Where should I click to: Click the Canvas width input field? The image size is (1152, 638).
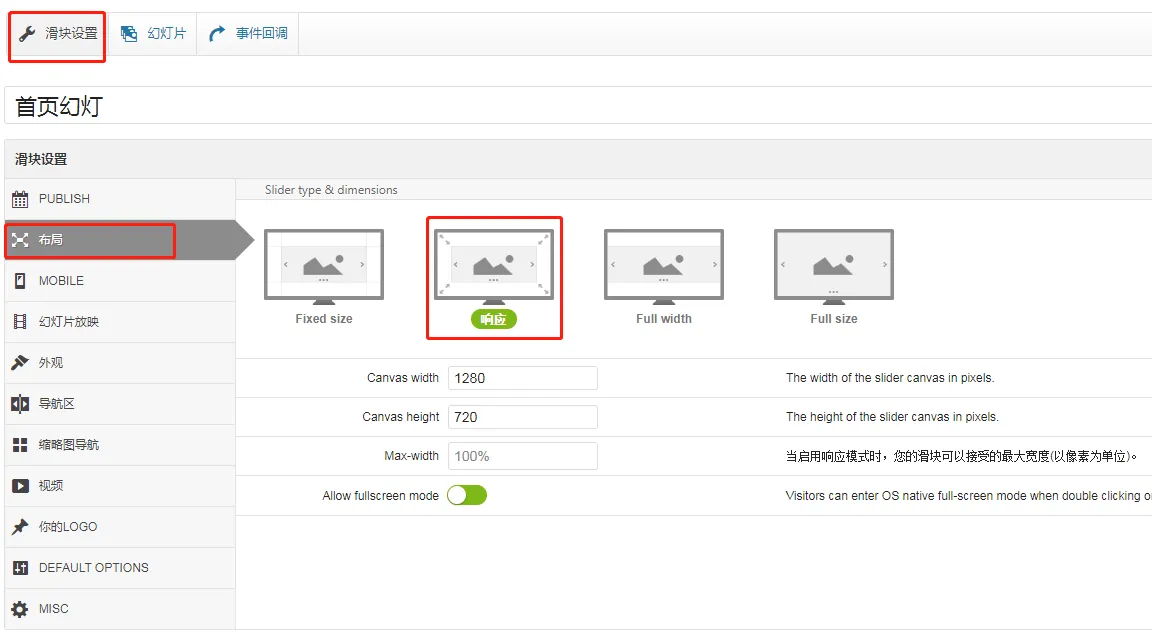click(522, 378)
